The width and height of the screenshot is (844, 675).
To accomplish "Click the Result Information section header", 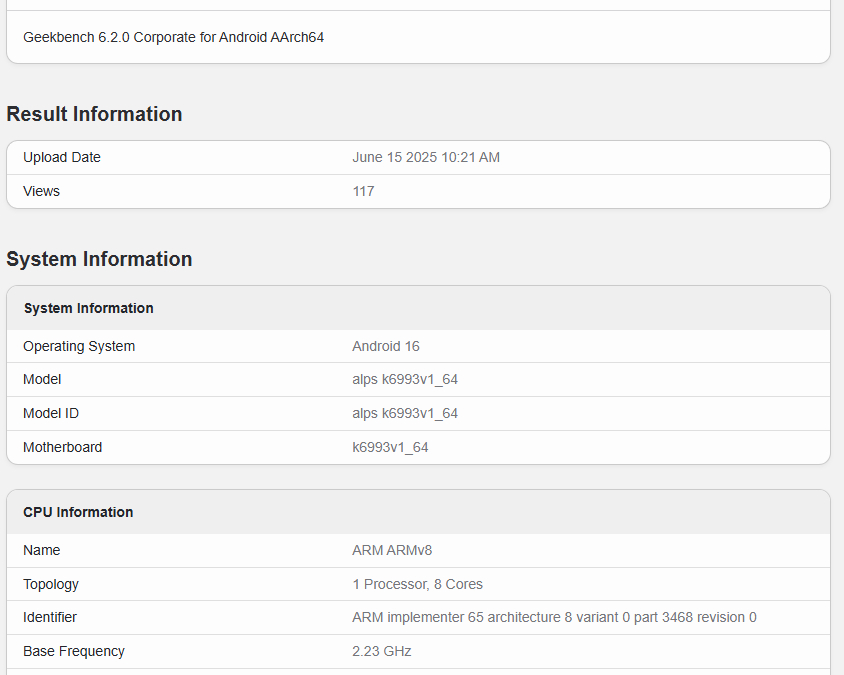I will tap(94, 114).
